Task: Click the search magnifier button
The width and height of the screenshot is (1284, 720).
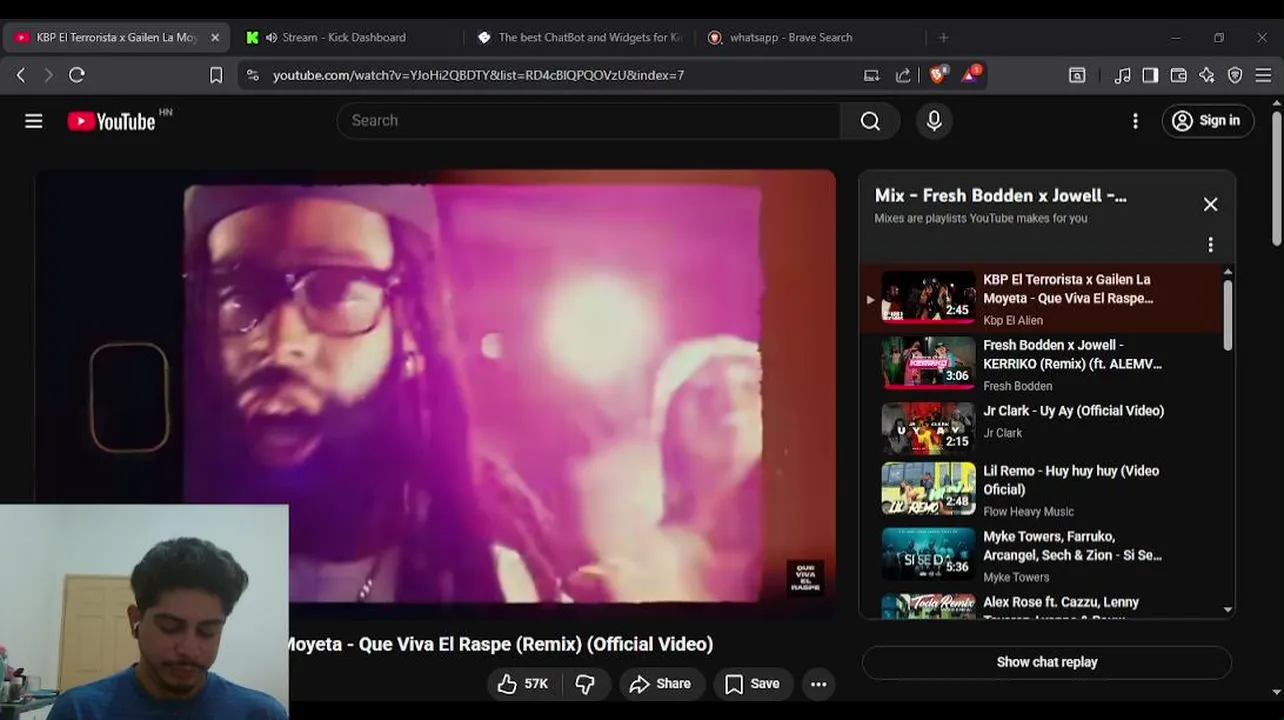Action: 870,121
